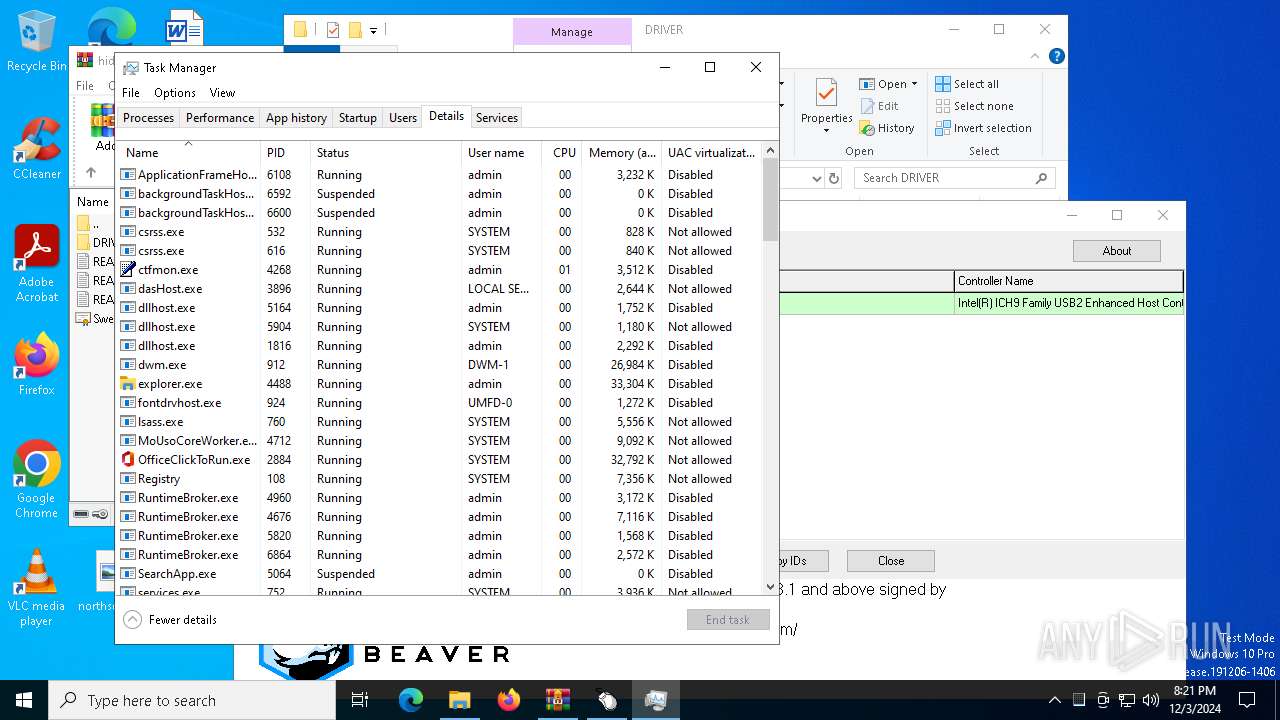The height and width of the screenshot is (720, 1280).
Task: Switch to the Processes tab
Action: pyautogui.click(x=148, y=118)
